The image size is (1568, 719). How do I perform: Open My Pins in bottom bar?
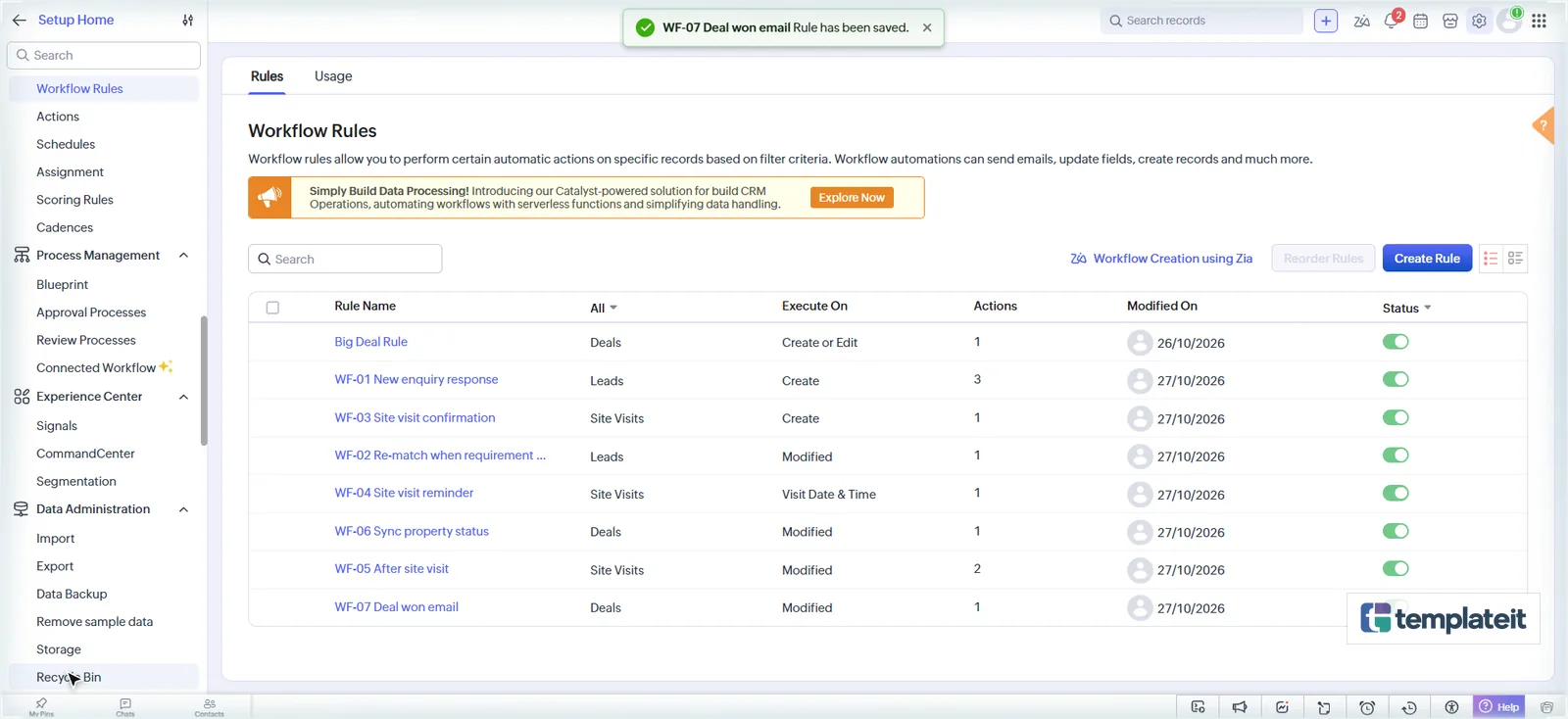click(41, 707)
